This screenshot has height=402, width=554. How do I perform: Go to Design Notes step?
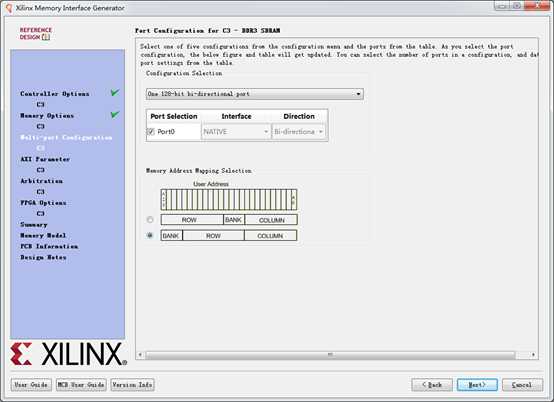point(43,257)
